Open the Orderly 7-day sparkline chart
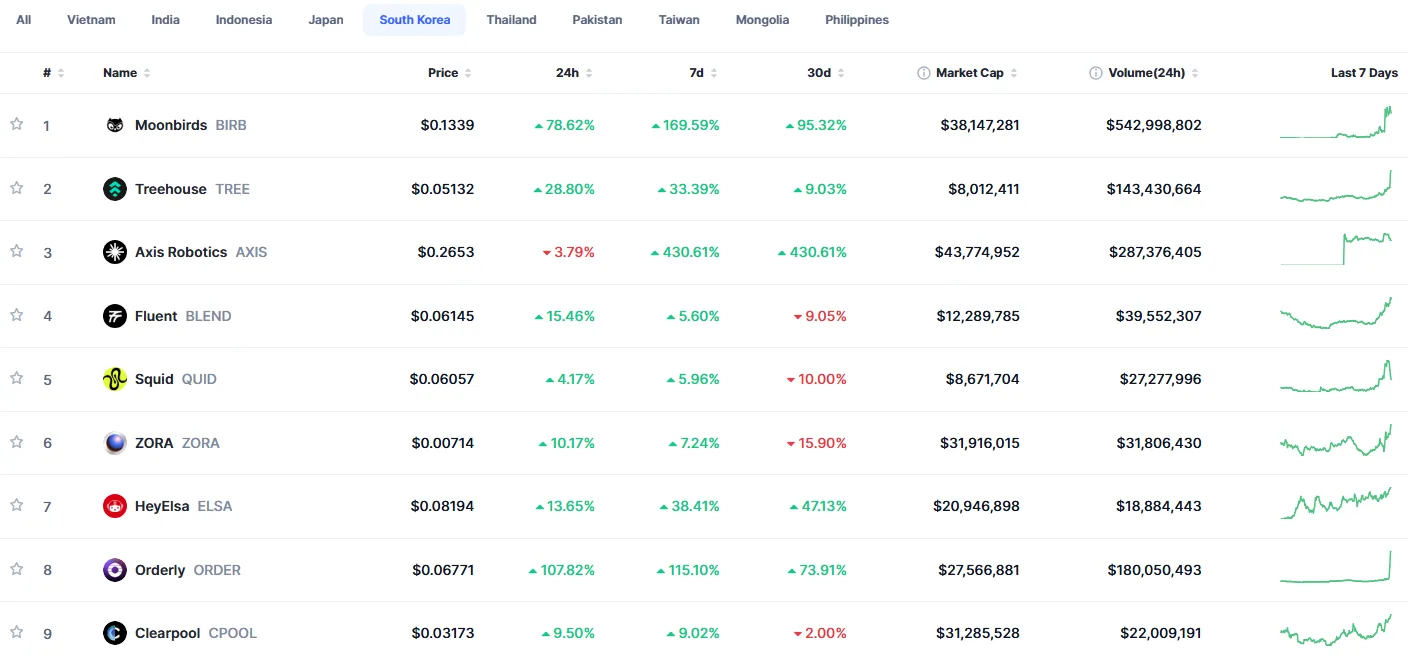This screenshot has height=660, width=1408. pos(1336,566)
